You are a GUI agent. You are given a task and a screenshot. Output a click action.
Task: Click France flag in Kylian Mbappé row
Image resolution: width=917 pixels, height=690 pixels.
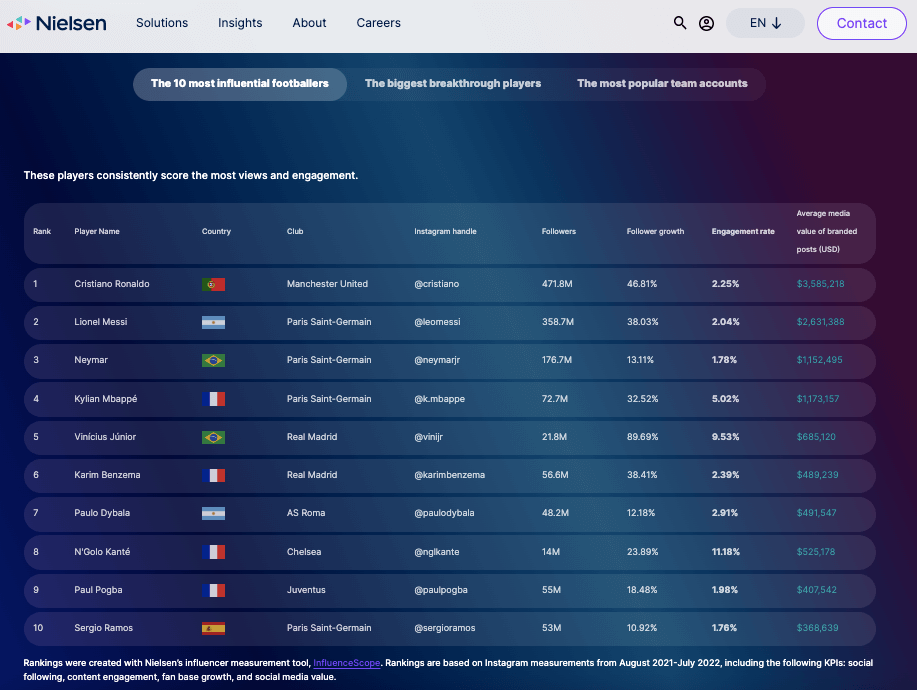213,399
